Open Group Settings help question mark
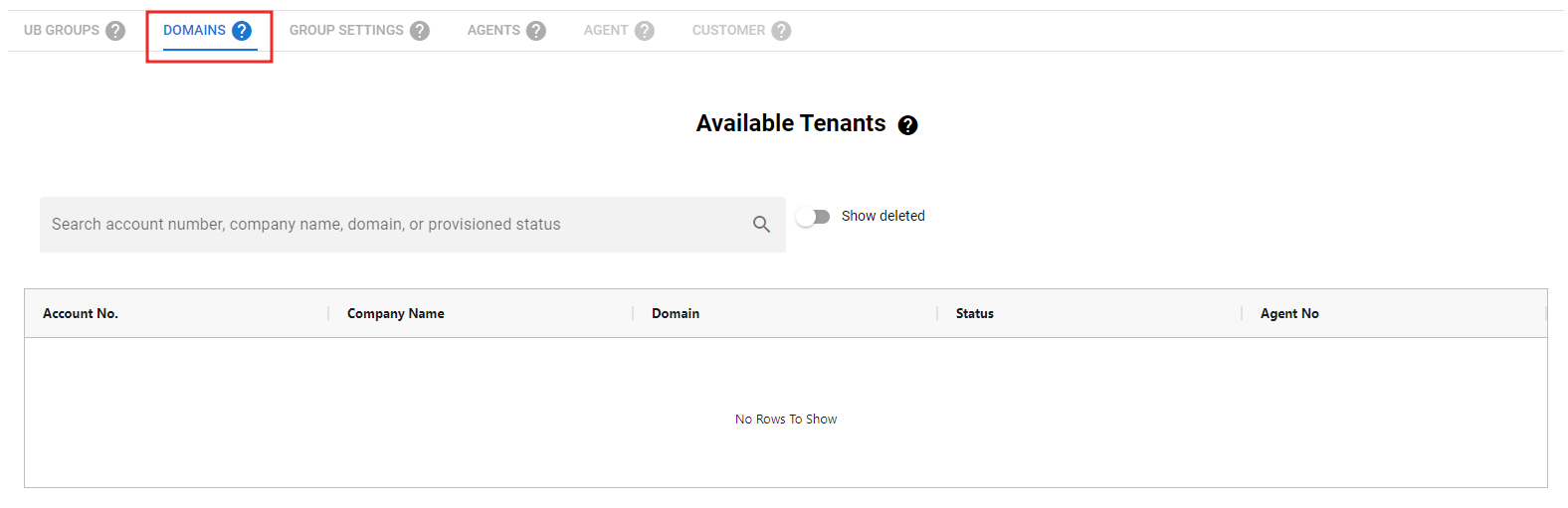 [x=420, y=31]
